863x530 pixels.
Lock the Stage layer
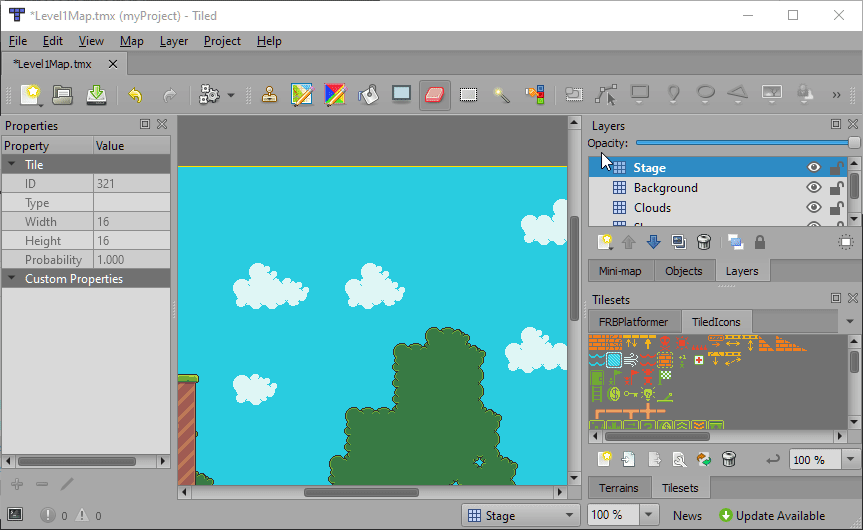coord(836,168)
